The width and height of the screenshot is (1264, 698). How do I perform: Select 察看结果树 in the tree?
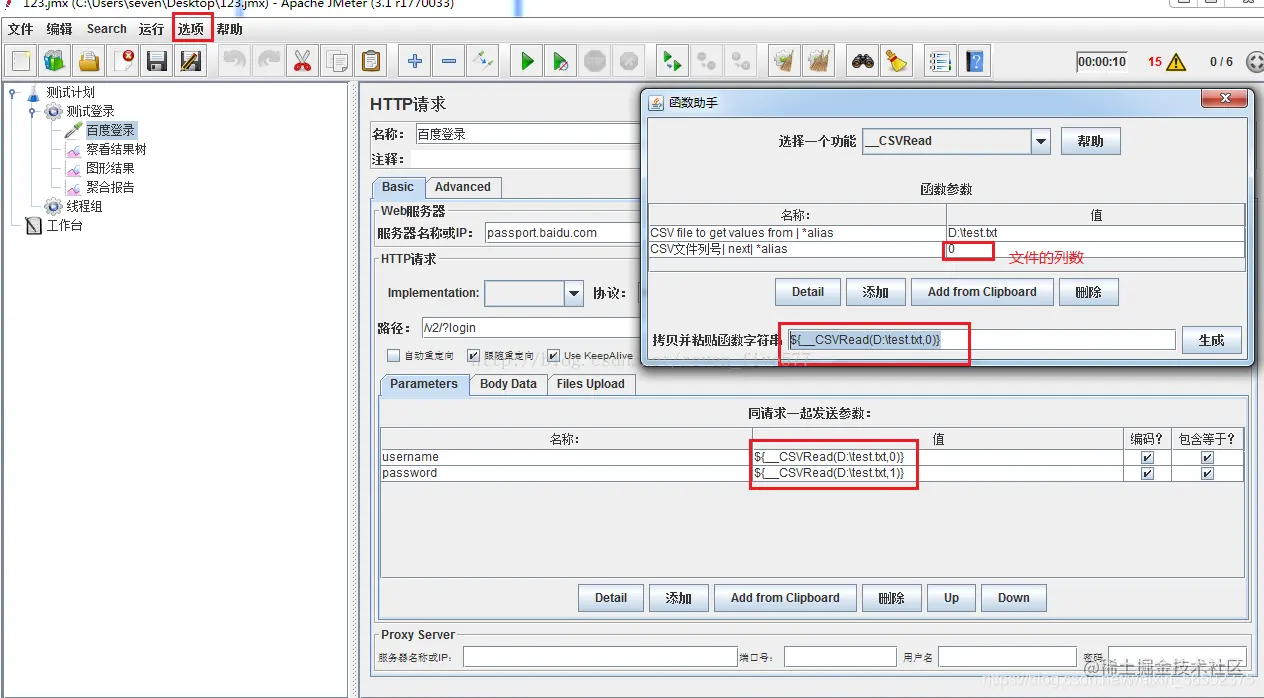click(116, 149)
